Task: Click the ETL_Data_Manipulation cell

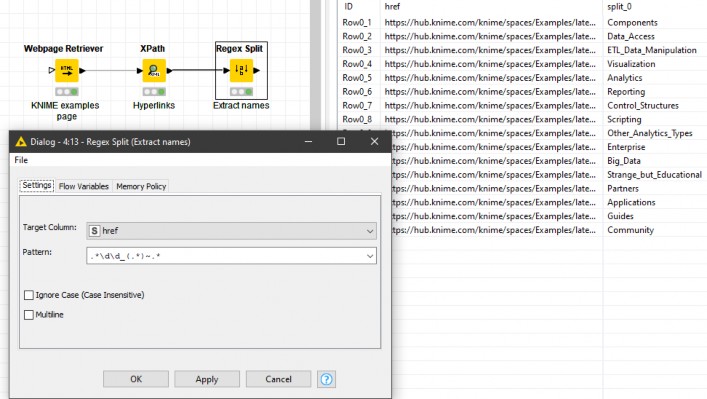Action: [652, 50]
